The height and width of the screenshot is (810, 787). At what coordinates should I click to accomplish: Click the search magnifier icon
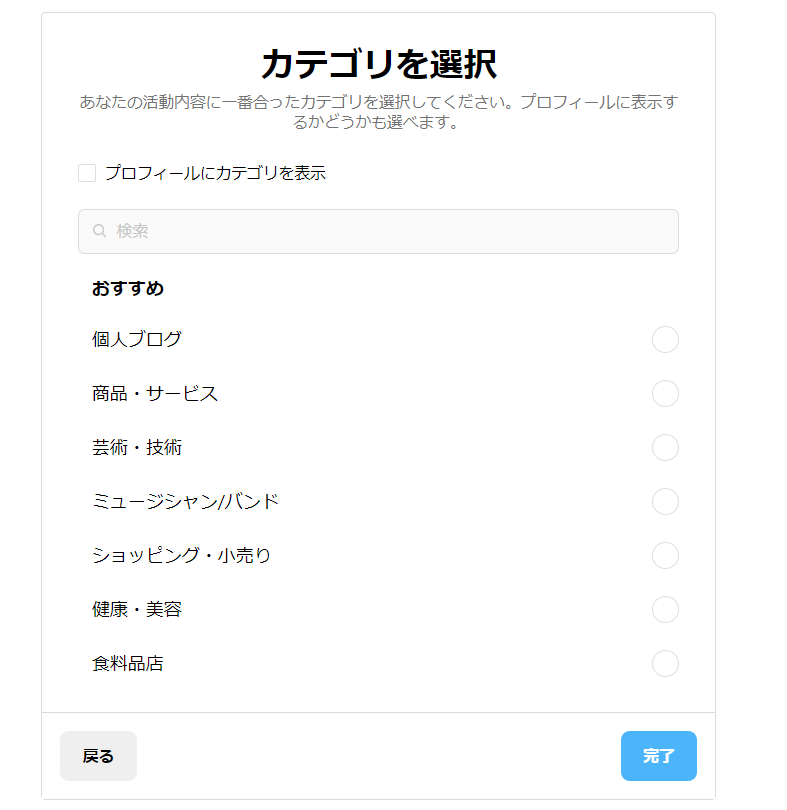coord(100,231)
